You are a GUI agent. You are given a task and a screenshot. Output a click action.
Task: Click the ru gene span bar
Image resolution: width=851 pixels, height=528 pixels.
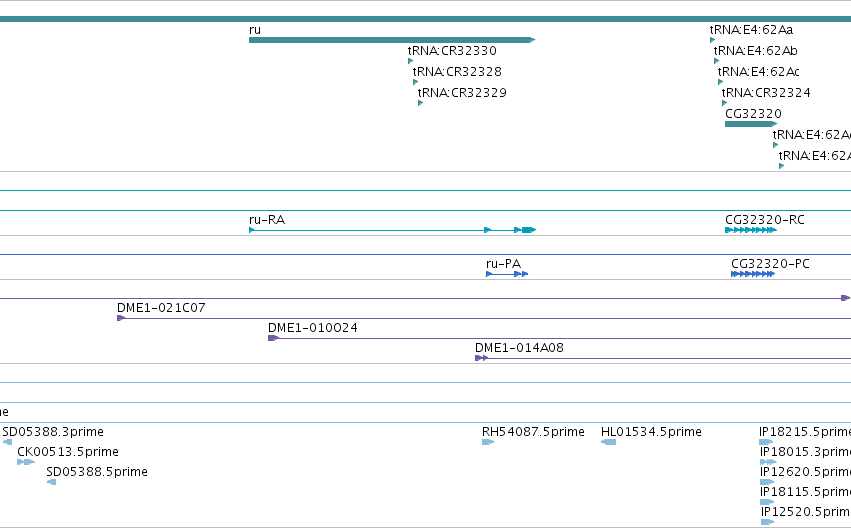coord(392,40)
